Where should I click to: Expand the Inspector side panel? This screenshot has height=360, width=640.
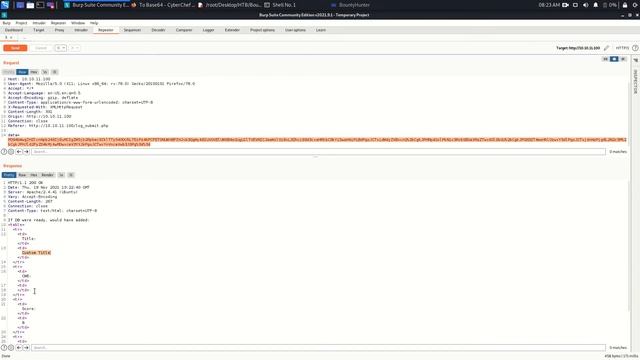[x=635, y=82]
